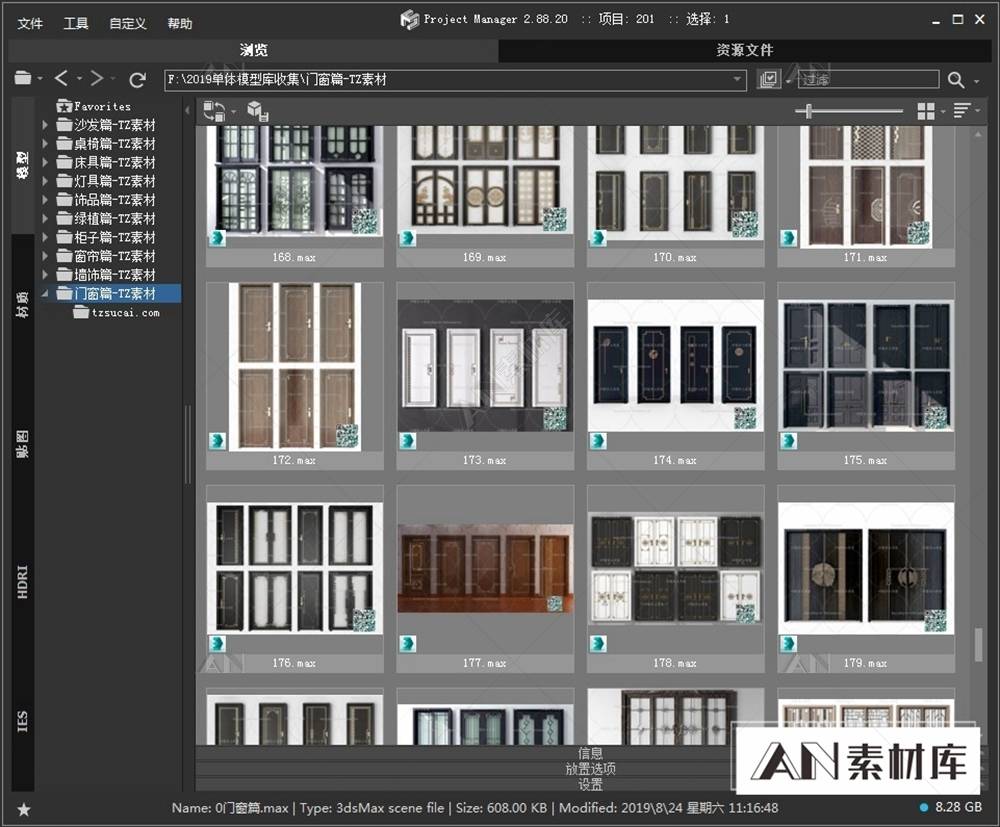1000x827 pixels.
Task: Click the 3D box asset toolbar icon
Action: (x=258, y=111)
